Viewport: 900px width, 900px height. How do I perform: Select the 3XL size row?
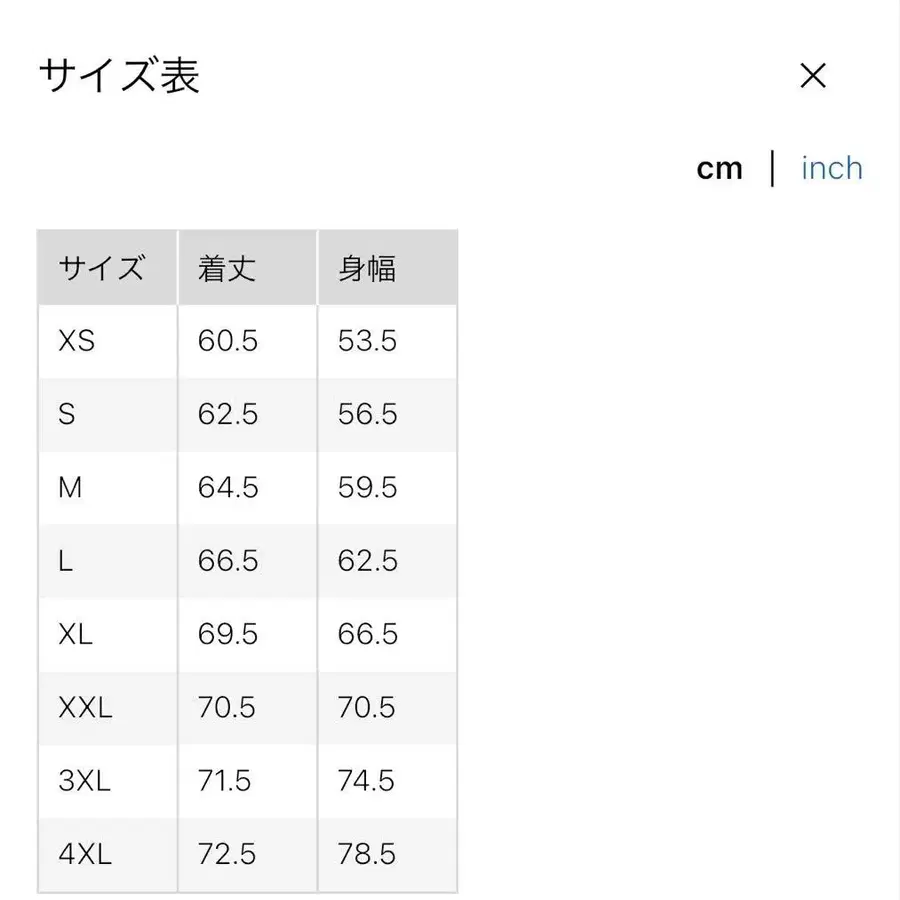[x=107, y=781]
